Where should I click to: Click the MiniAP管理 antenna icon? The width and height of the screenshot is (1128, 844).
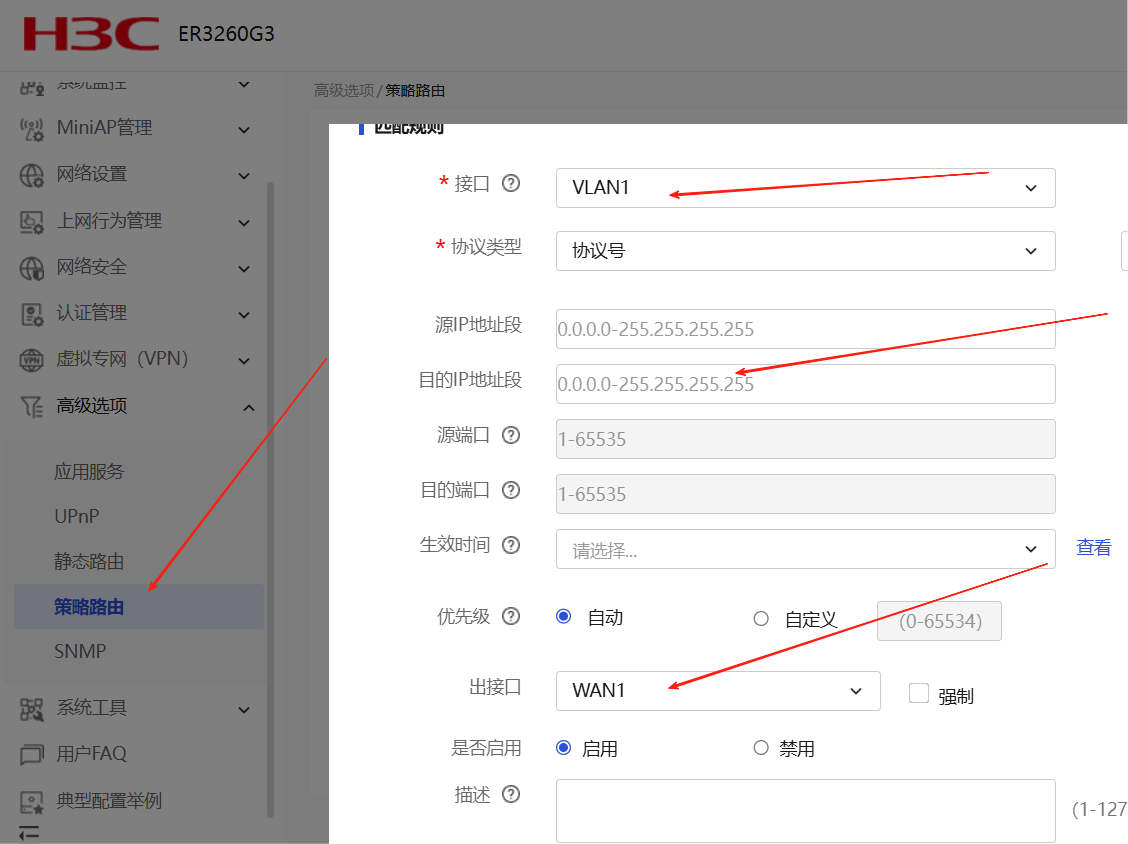(x=32, y=130)
